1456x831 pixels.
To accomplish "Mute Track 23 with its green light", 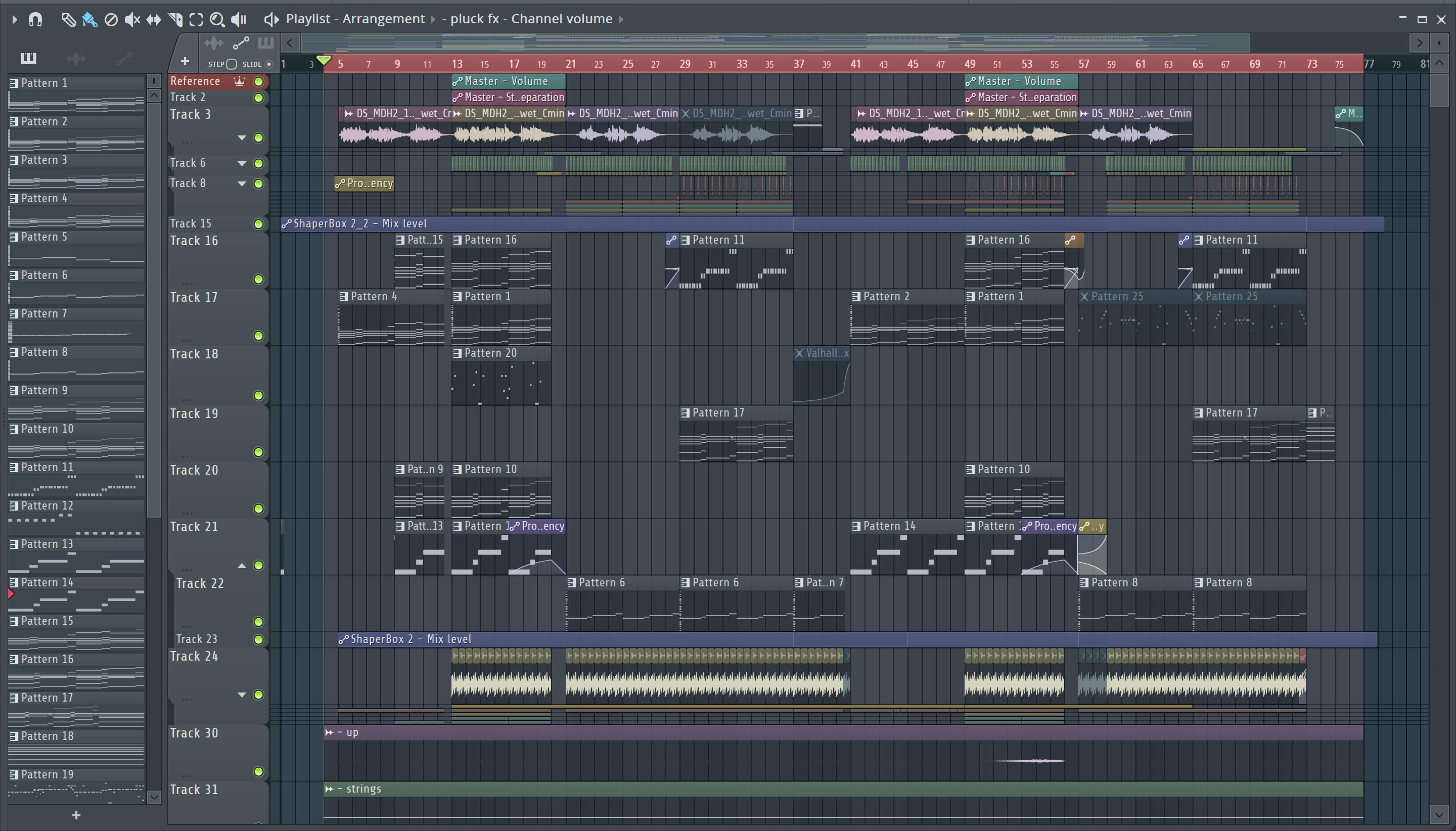I will (x=258, y=640).
